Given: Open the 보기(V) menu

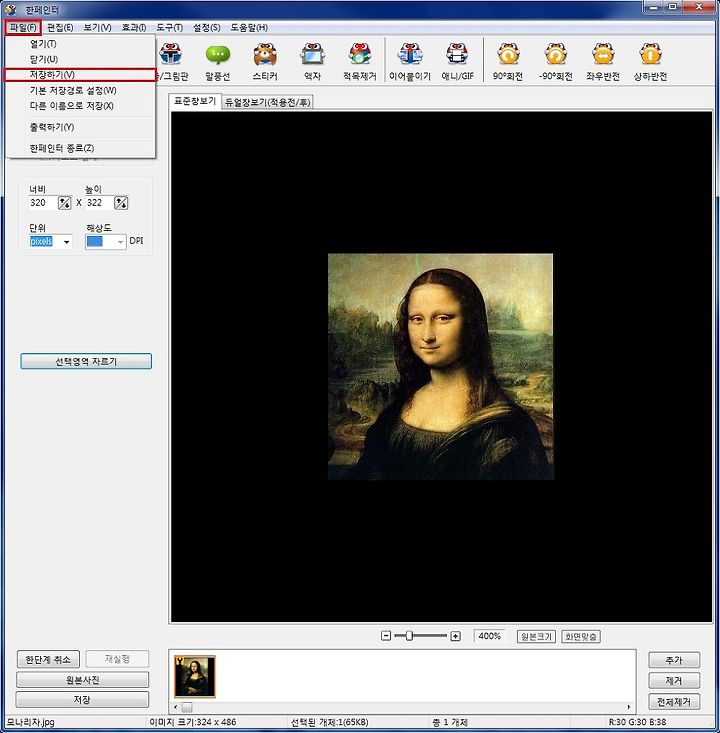Looking at the screenshot, I should (x=97, y=28).
